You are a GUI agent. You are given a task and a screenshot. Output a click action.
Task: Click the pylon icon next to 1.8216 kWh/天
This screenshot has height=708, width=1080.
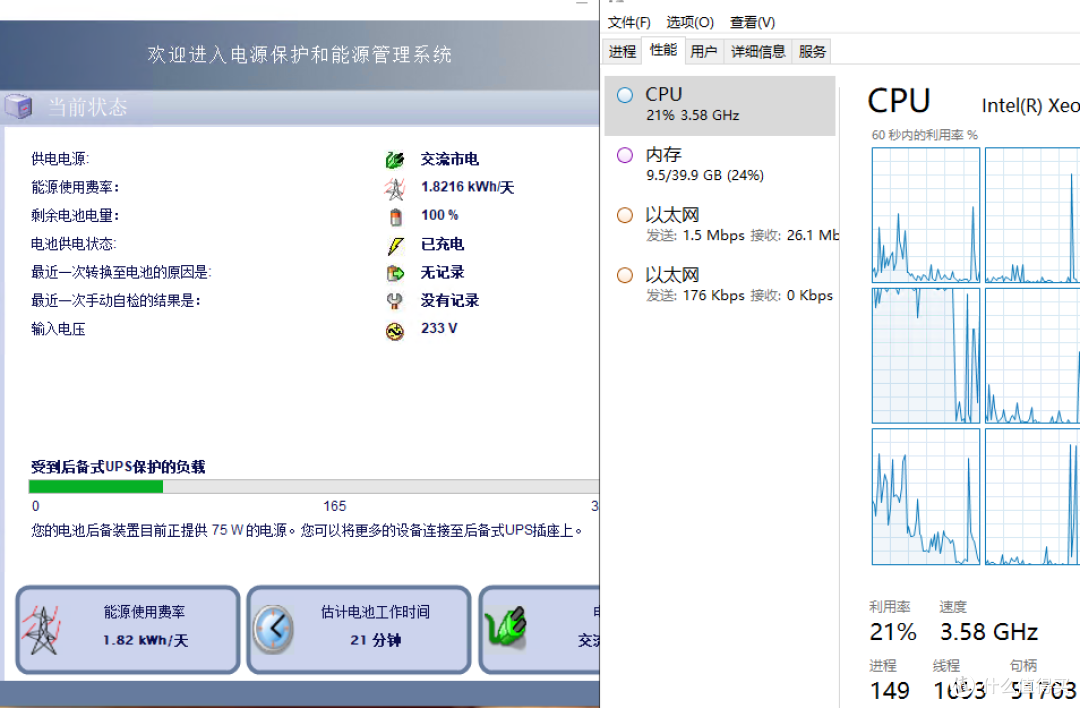pos(395,188)
